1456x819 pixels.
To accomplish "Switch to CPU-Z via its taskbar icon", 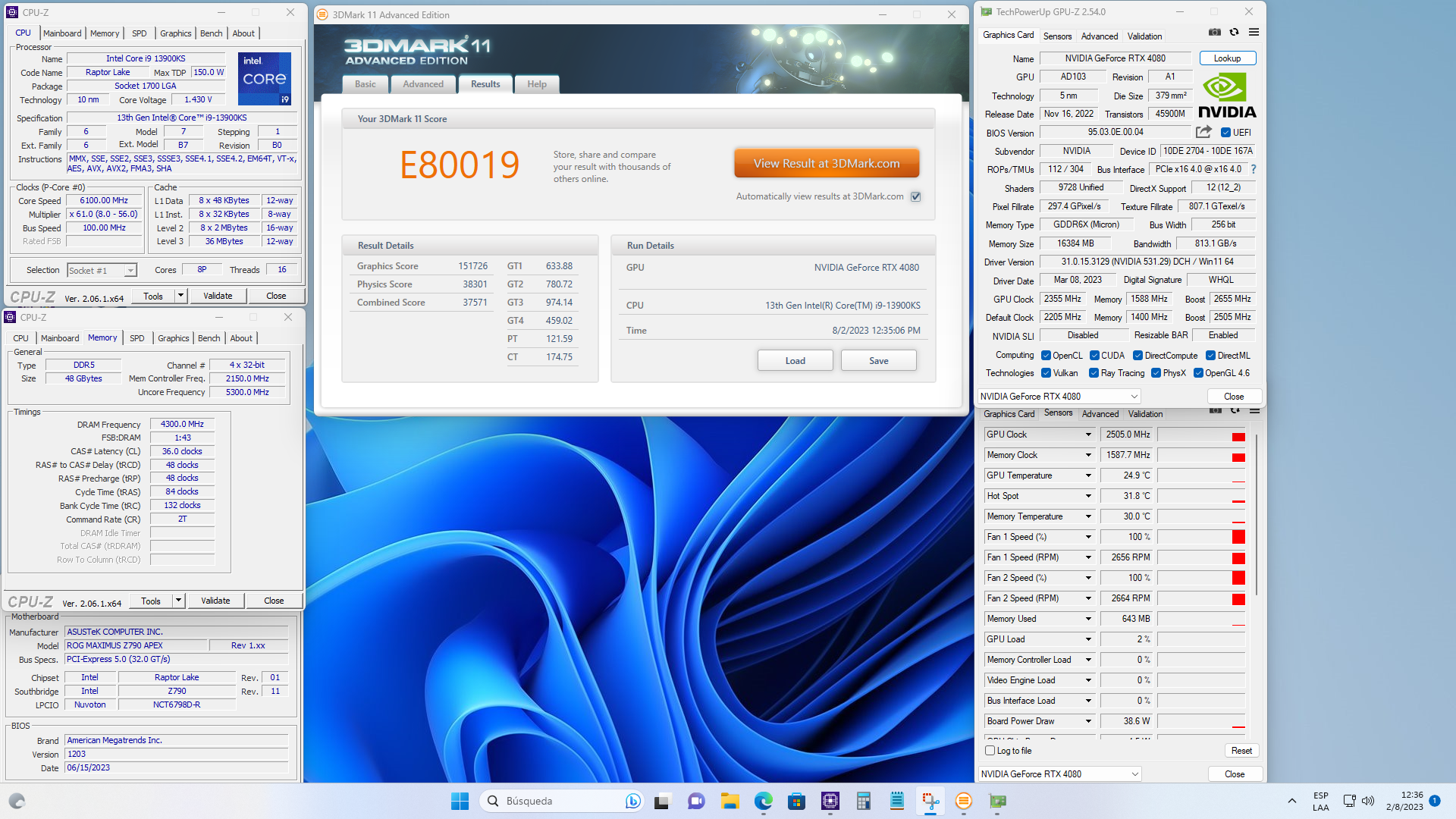I will [x=830, y=801].
